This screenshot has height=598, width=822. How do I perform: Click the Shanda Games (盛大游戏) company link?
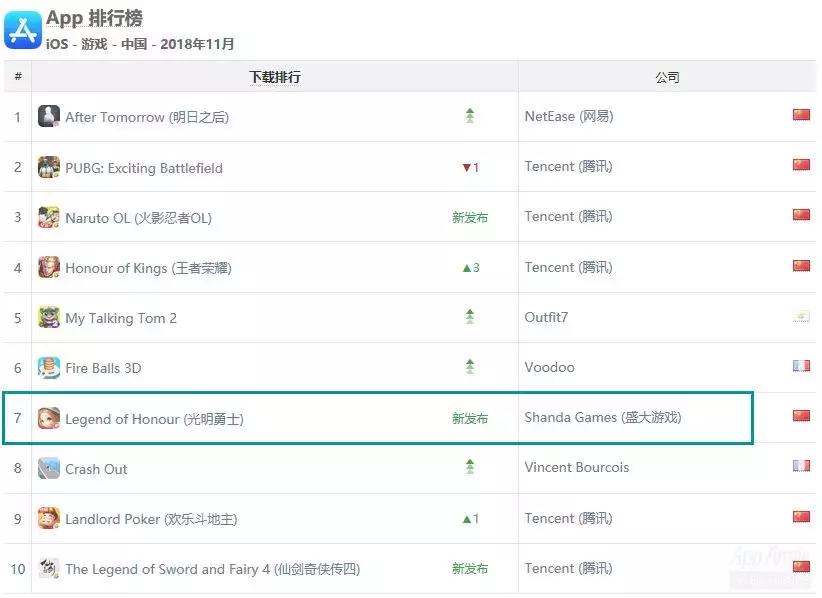click(x=604, y=418)
